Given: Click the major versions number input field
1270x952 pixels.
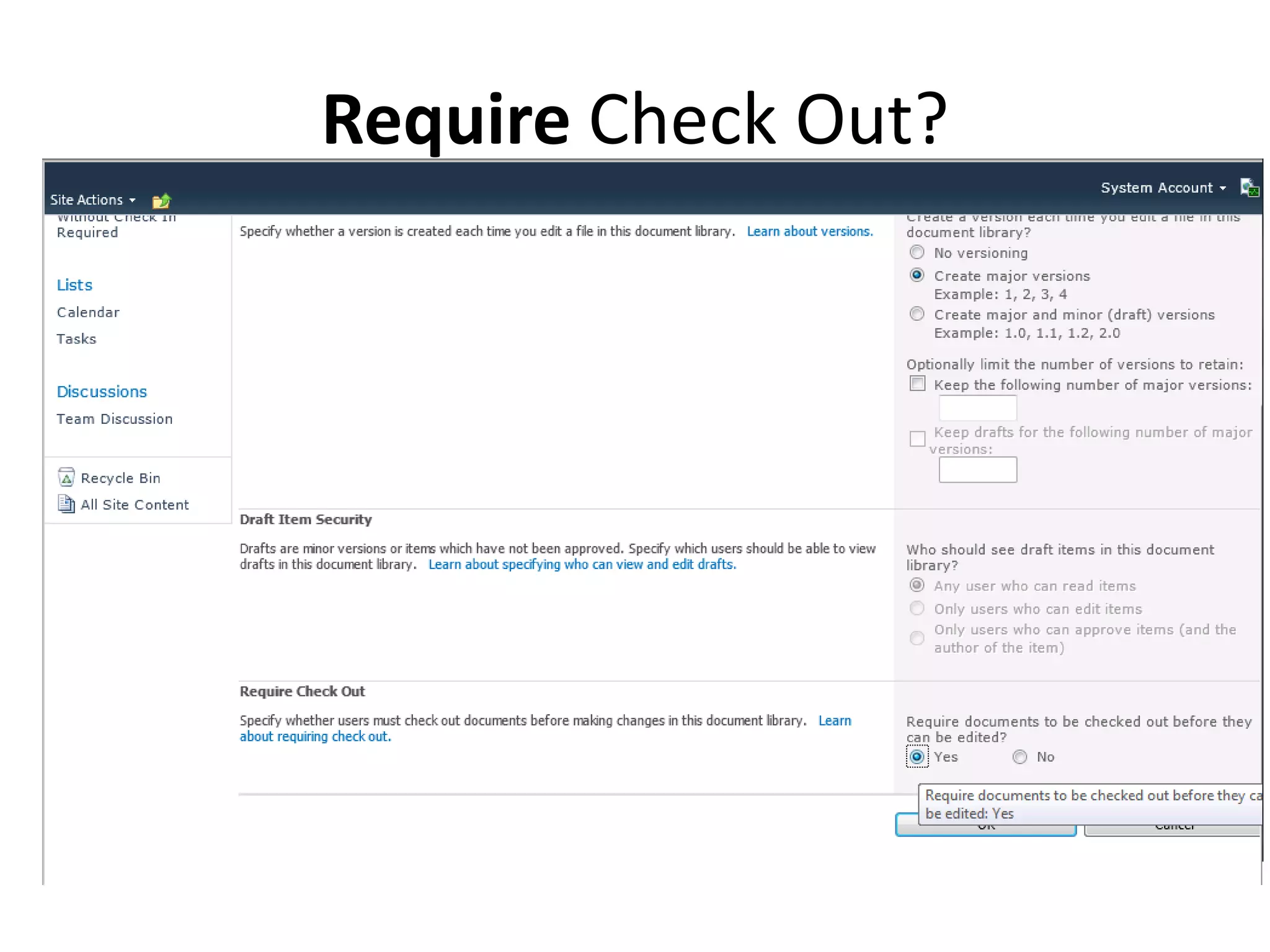Looking at the screenshot, I should click(x=977, y=408).
